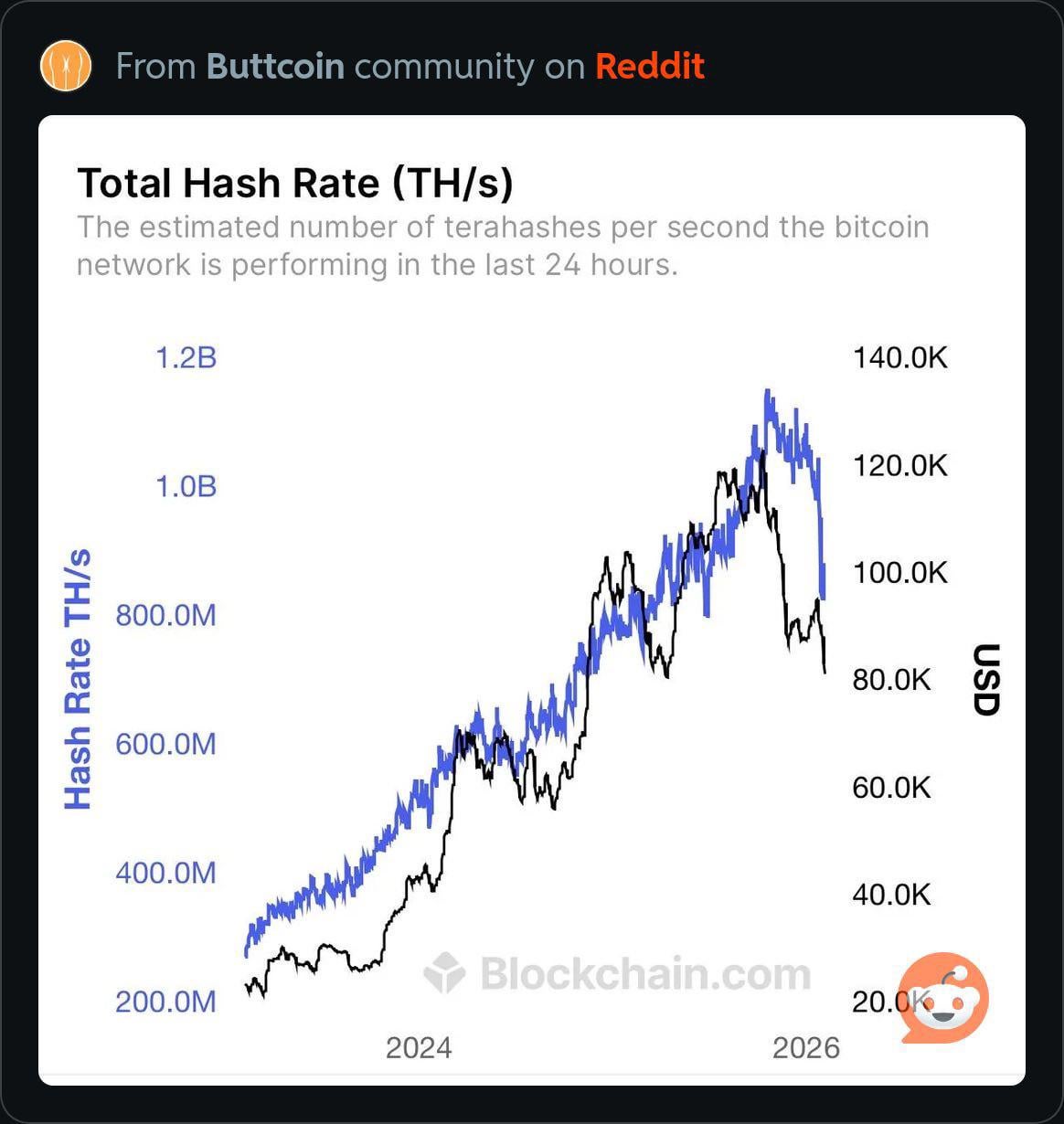
Task: Click the 100.0K USD axis value
Action: (x=900, y=573)
